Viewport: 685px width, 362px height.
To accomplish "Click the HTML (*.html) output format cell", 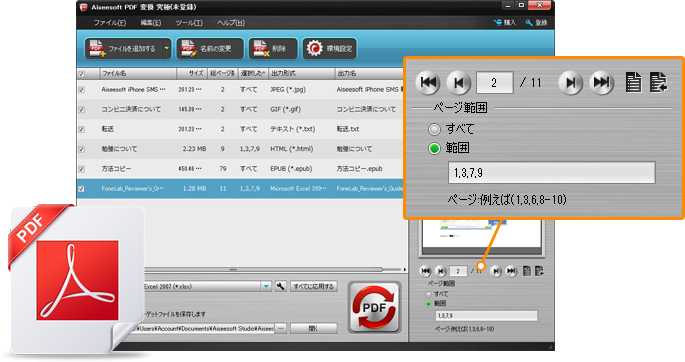I will pyautogui.click(x=291, y=149).
